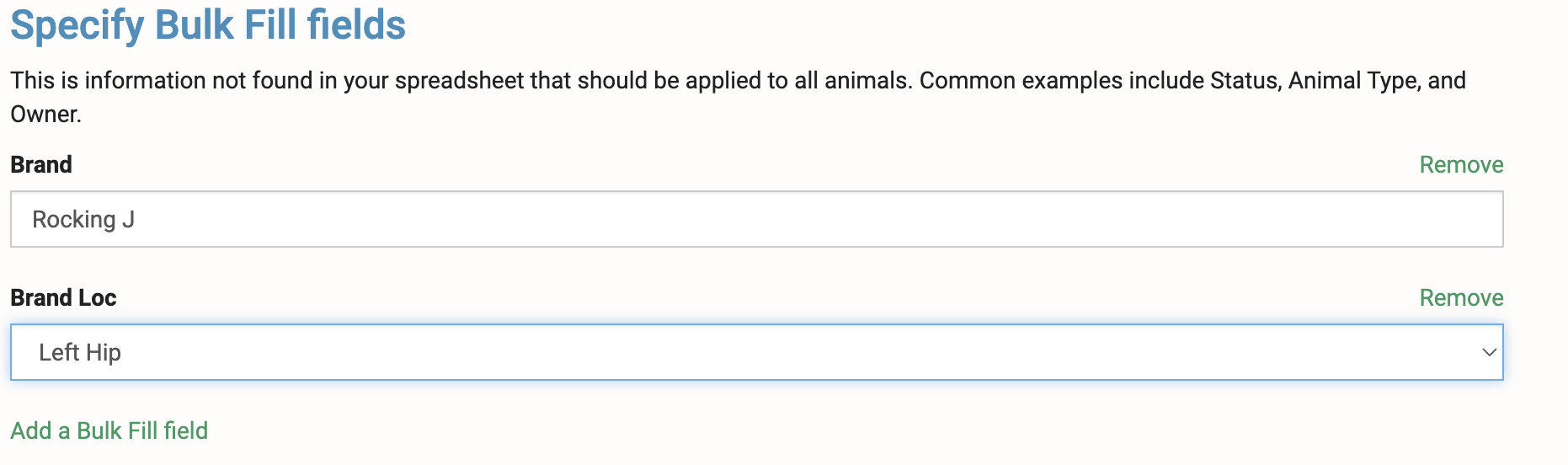Screen dimensions: 1568x465
Task: Click 'Add a Bulk Fill field' link
Action: (109, 430)
